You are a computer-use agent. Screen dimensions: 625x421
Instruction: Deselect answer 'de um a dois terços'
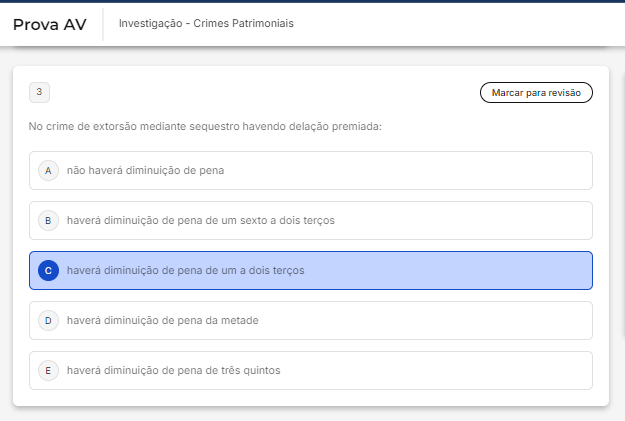(185, 270)
